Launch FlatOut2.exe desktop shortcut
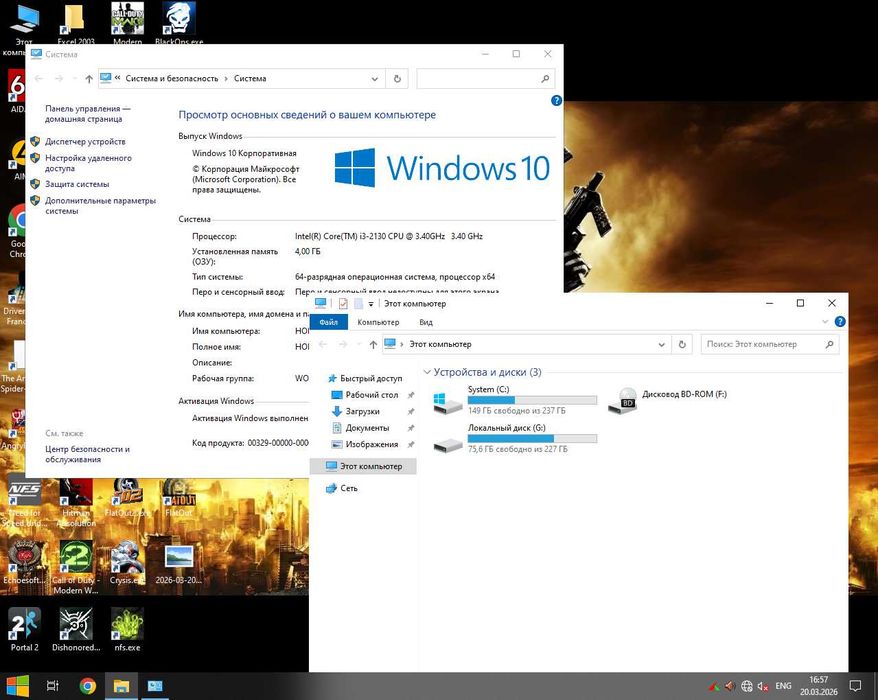This screenshot has width=878, height=700. (128, 498)
